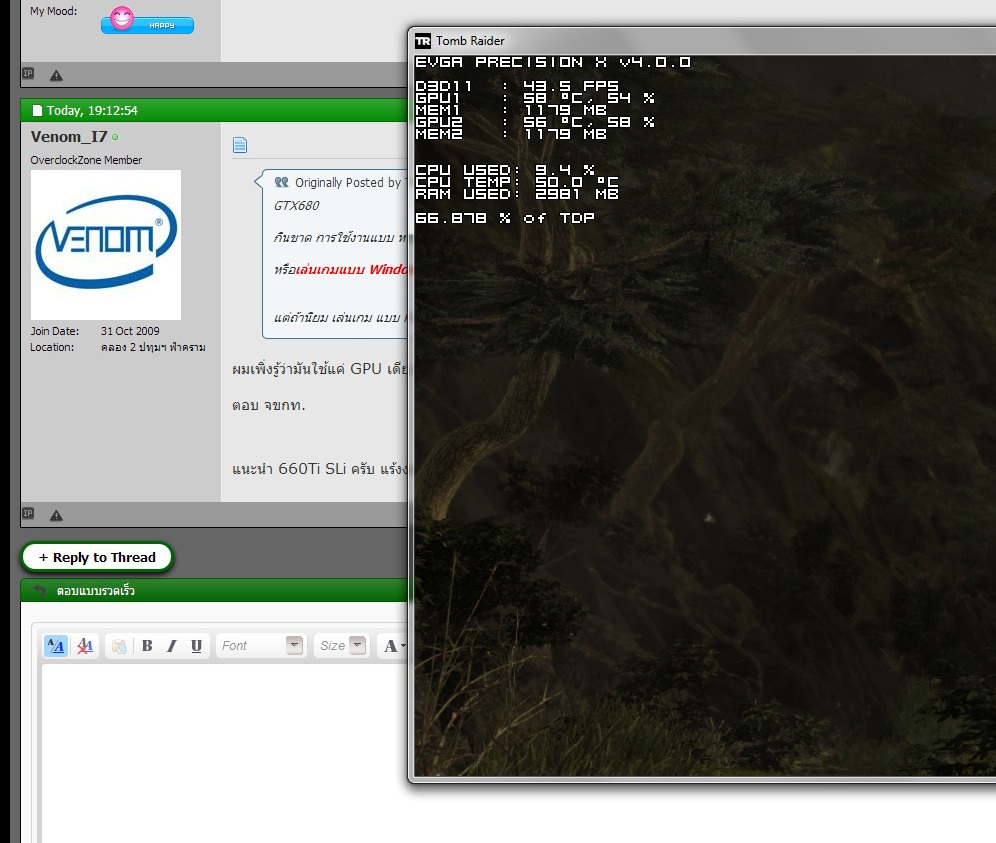Click the post document icon
The image size is (996, 843).
[x=240, y=145]
